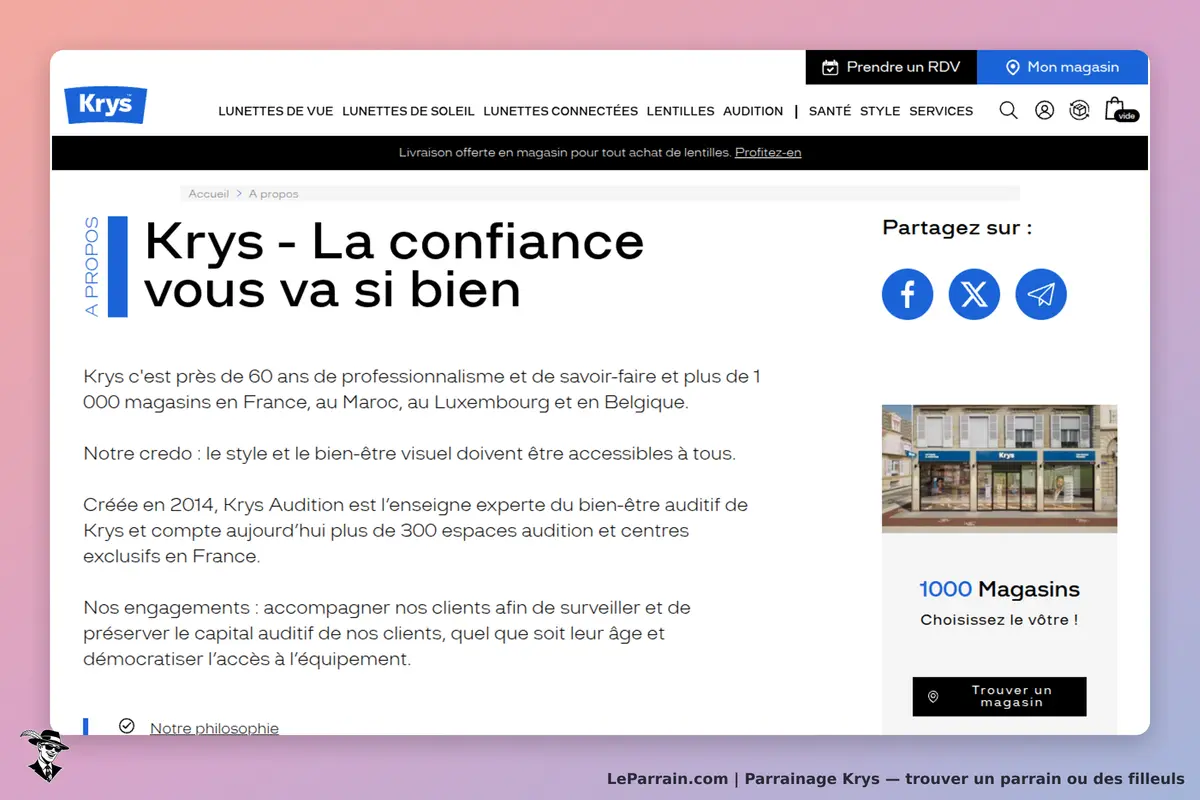
Task: Open the Lentilles menu
Action: tap(680, 111)
